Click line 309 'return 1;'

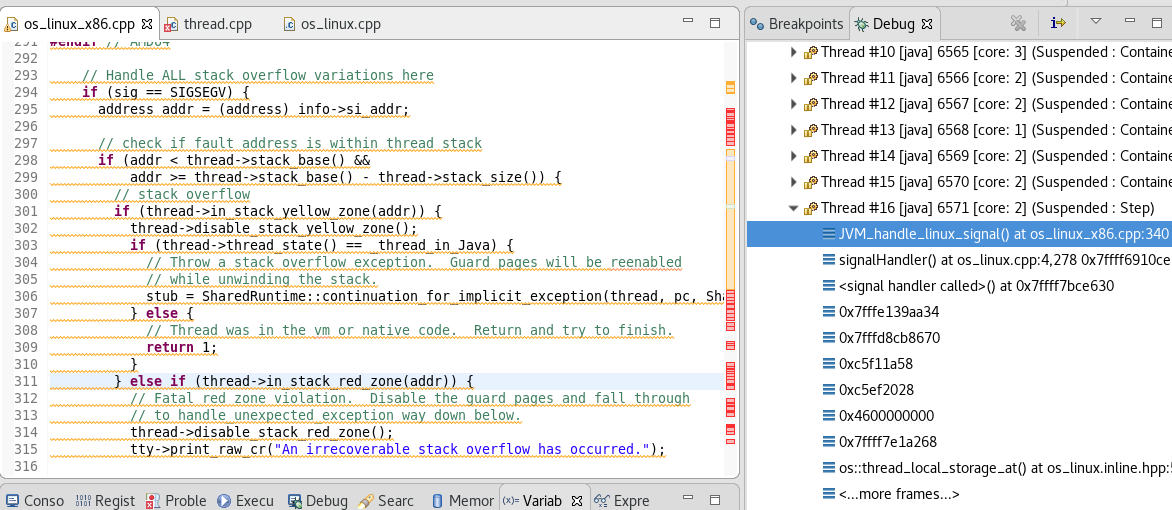pyautogui.click(x=182, y=347)
